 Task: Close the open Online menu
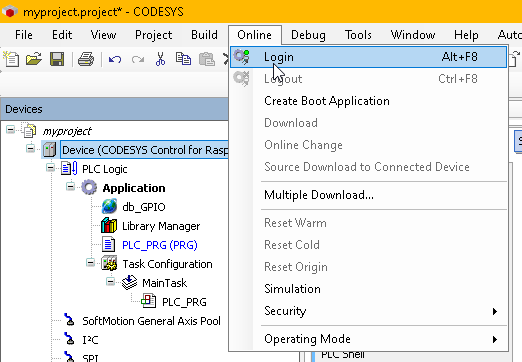click(x=255, y=35)
